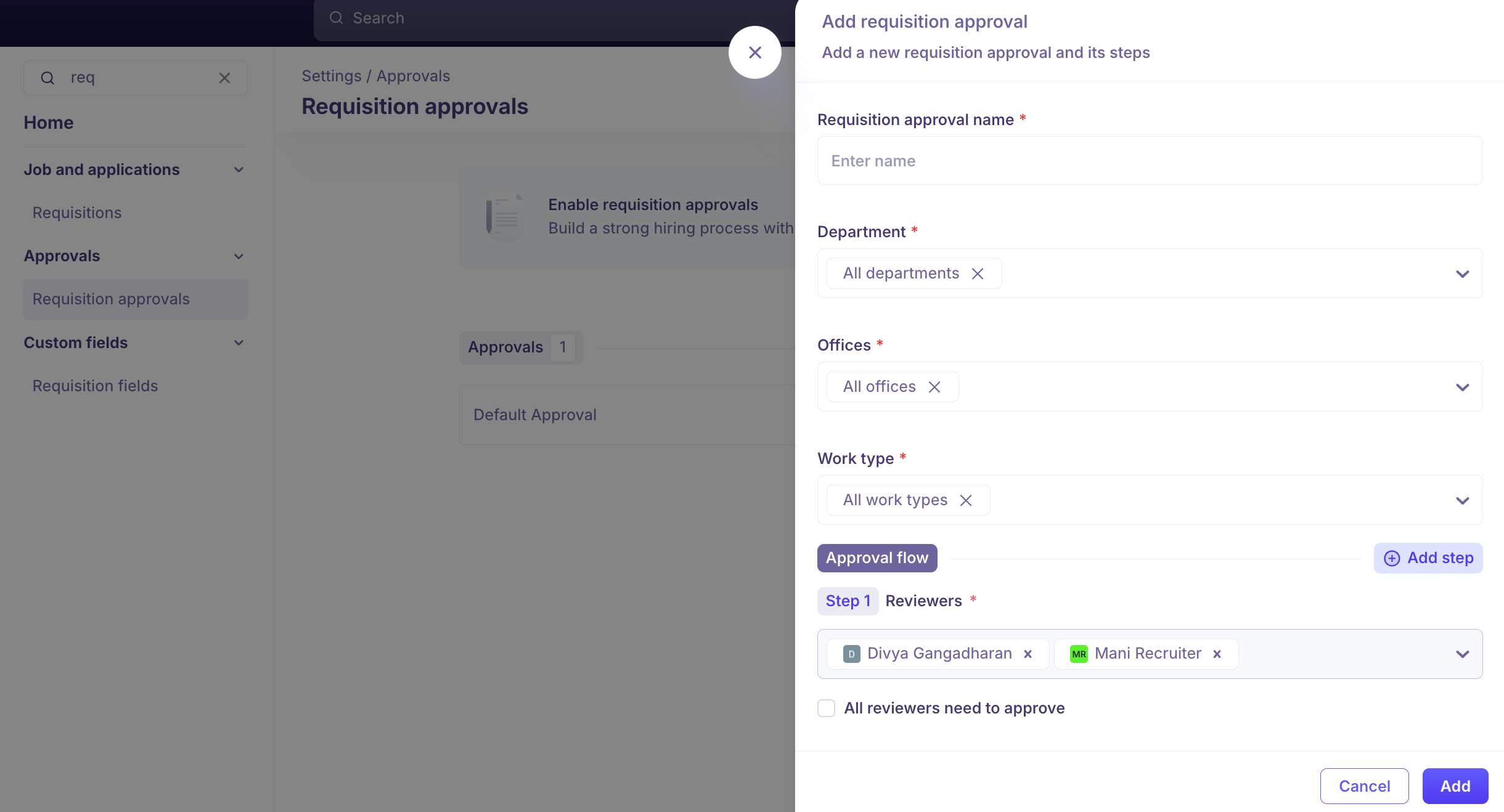Open the Offices dropdown
Image resolution: width=1504 pixels, height=812 pixels.
[1462, 387]
